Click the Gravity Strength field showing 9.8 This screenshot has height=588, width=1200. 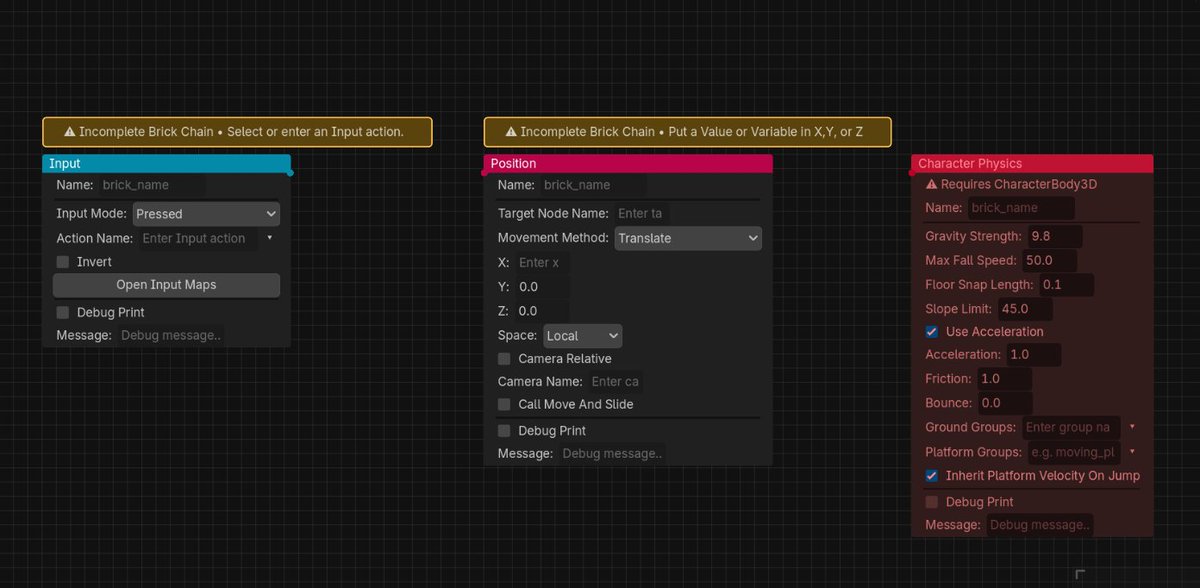[1054, 237]
